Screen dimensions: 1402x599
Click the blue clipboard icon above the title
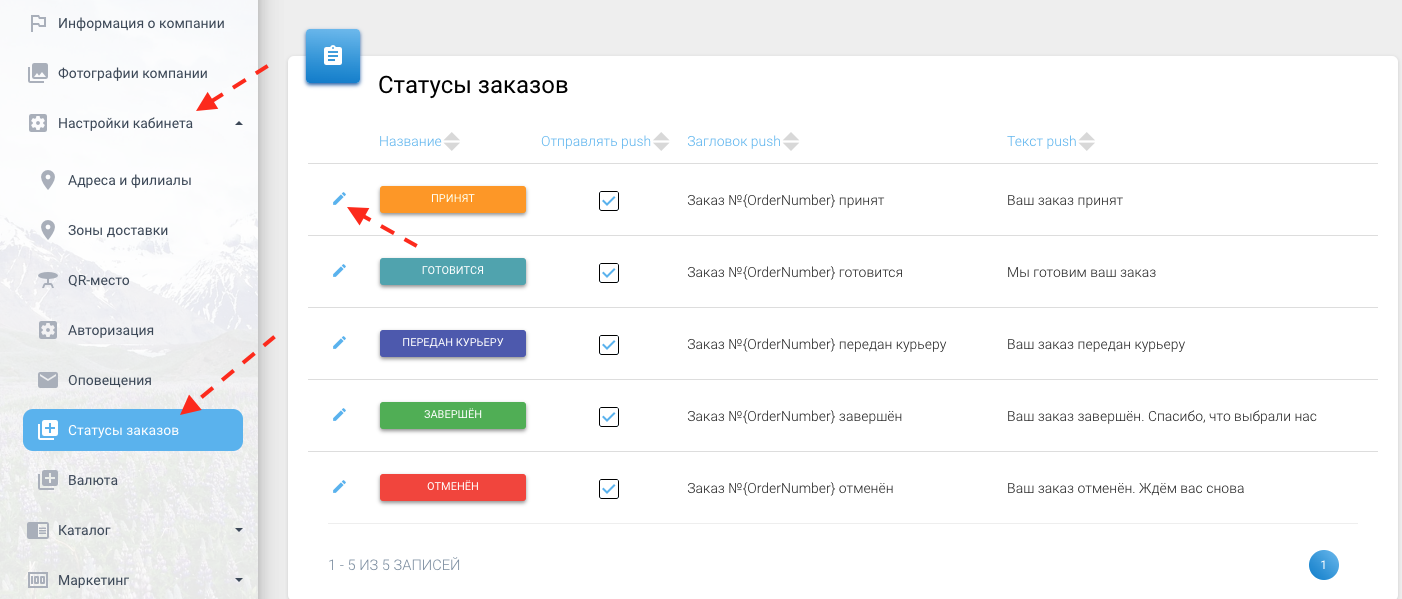tap(333, 57)
